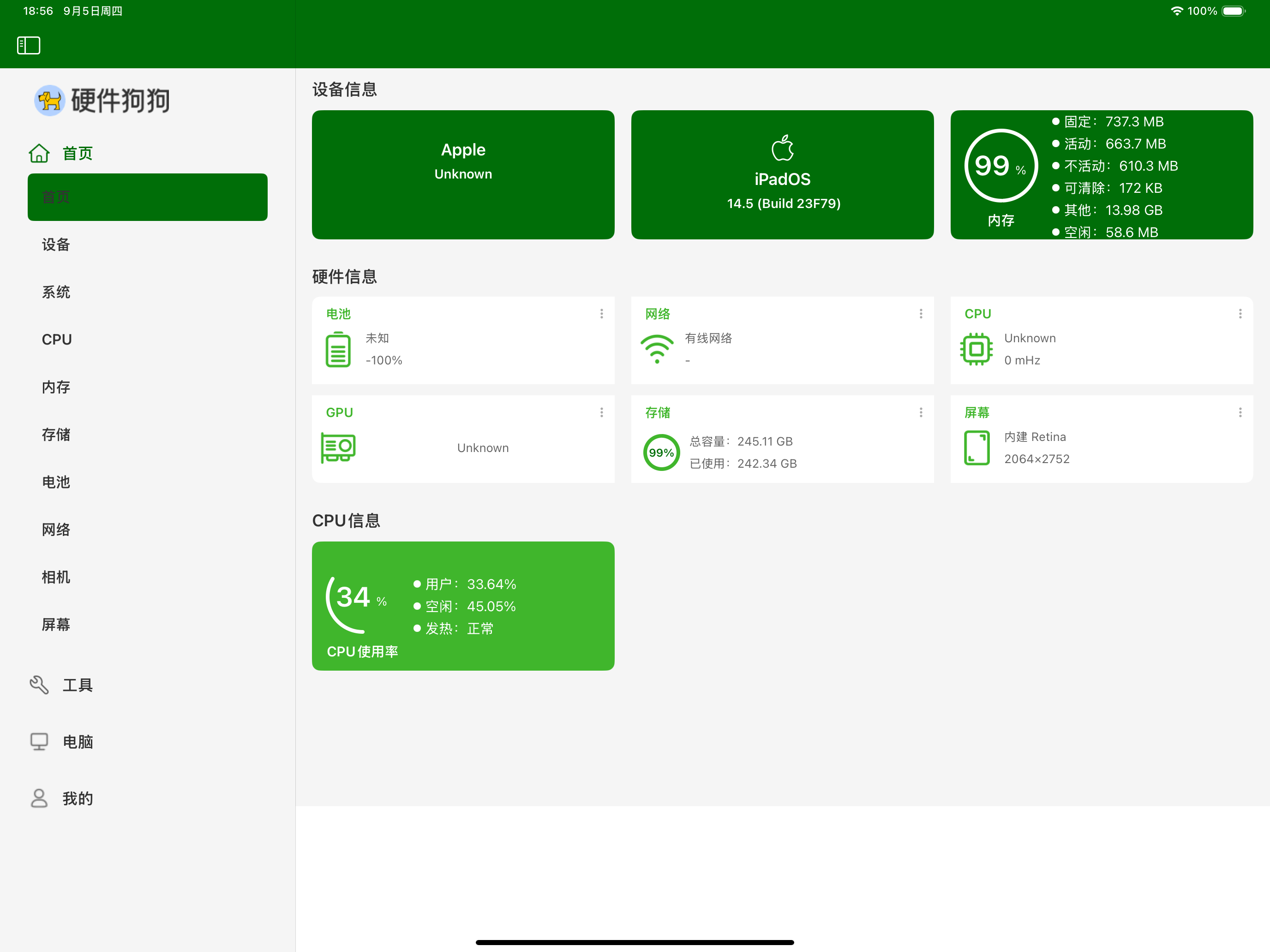
Task: Click the Wi-Fi network card icon
Action: pyautogui.click(x=657, y=350)
